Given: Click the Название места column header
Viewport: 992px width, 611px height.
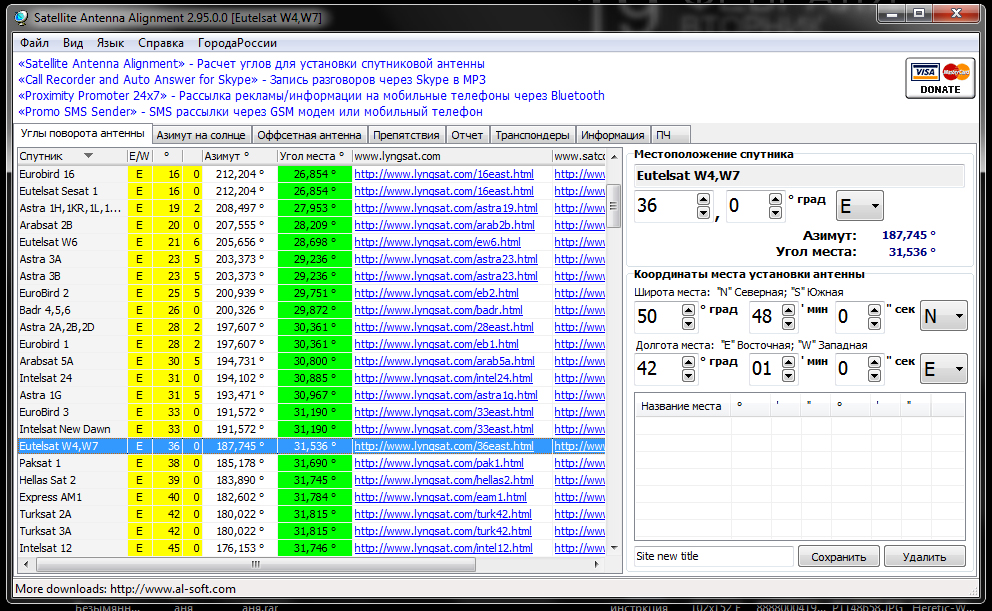Looking at the screenshot, I should click(x=681, y=406).
